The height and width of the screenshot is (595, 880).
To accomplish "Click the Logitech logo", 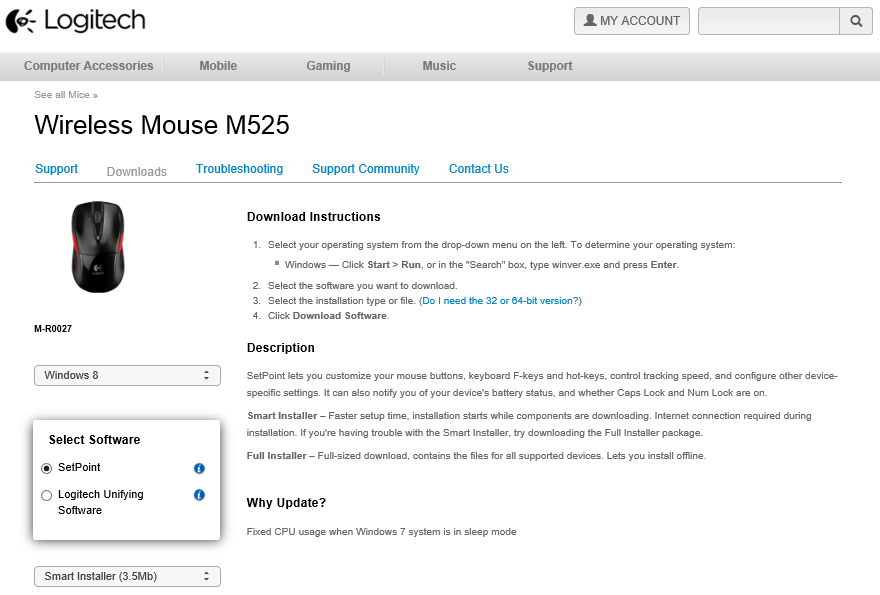I will [75, 20].
